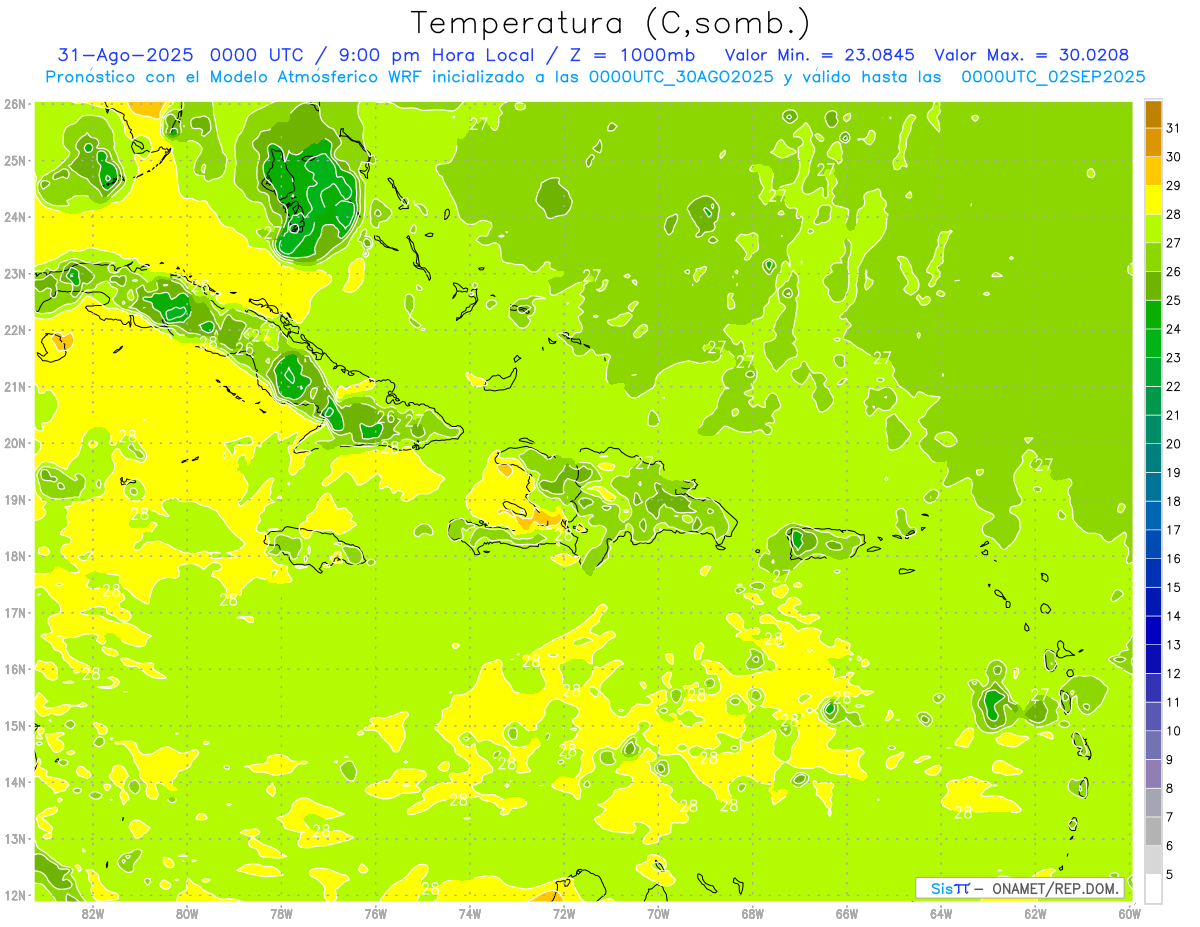Click the '76W' longitude label
The image size is (1200, 927).
(376, 913)
